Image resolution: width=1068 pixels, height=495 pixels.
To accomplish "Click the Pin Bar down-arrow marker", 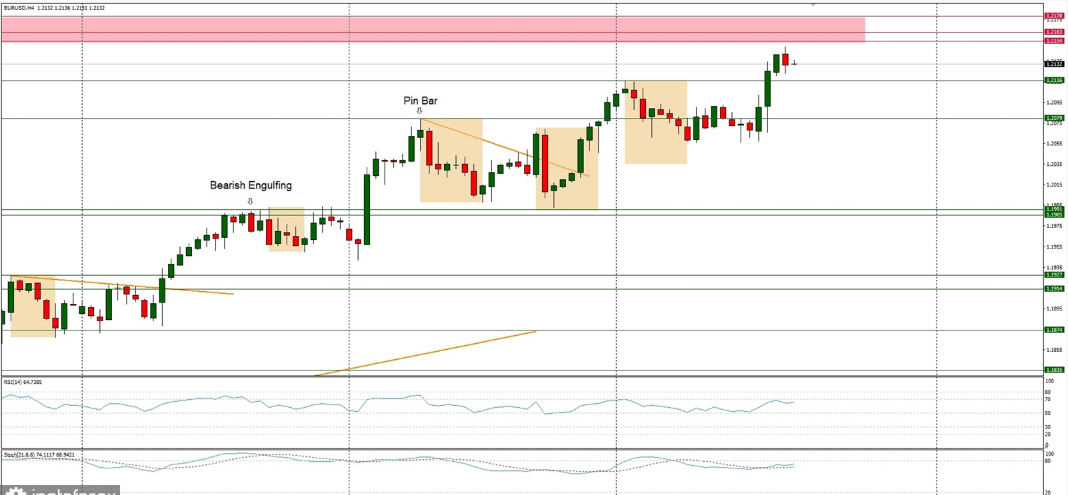I will point(419,111).
